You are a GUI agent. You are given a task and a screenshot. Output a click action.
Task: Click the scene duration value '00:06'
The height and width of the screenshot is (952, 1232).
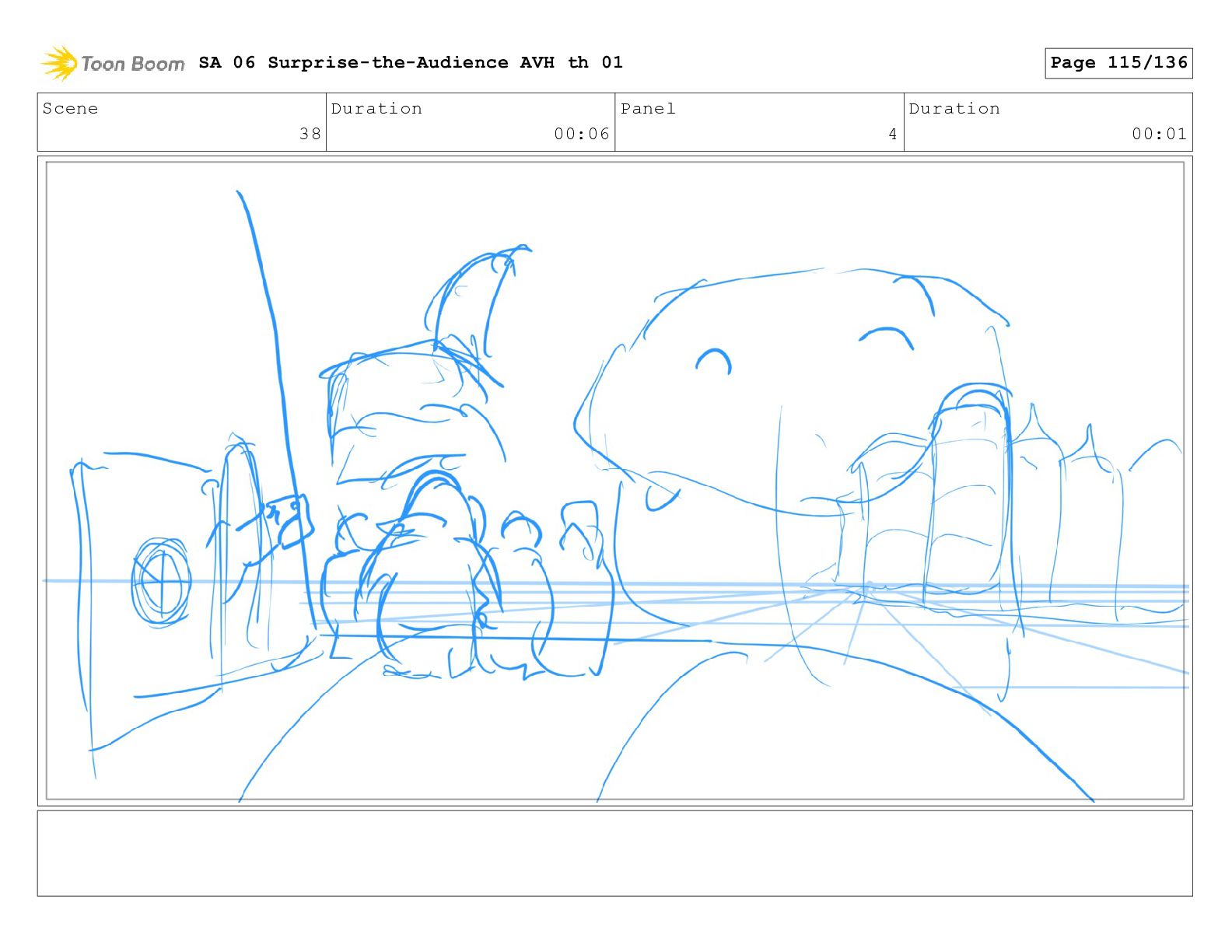point(582,134)
